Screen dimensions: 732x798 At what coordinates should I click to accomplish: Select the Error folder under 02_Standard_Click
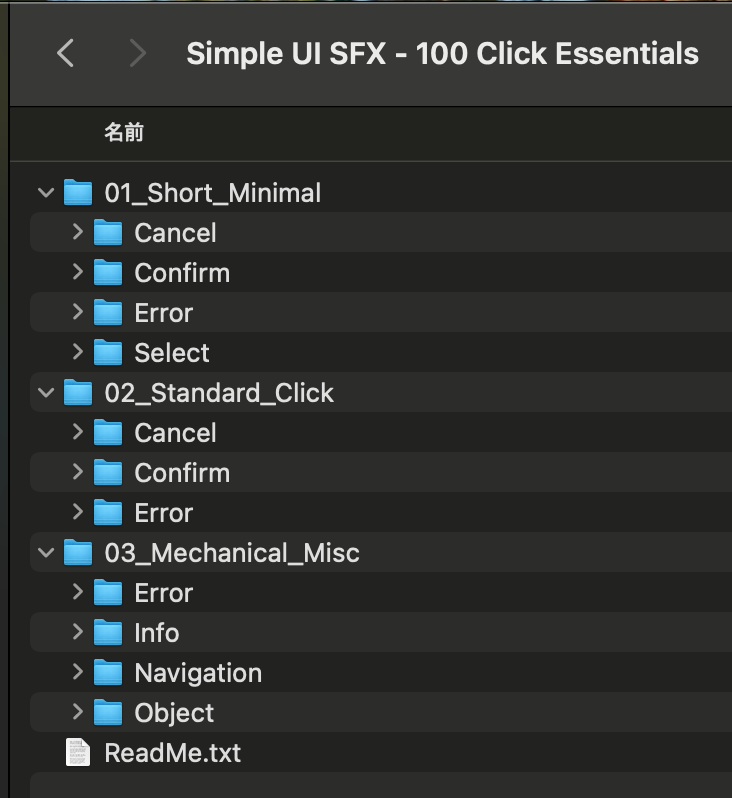tap(163, 513)
